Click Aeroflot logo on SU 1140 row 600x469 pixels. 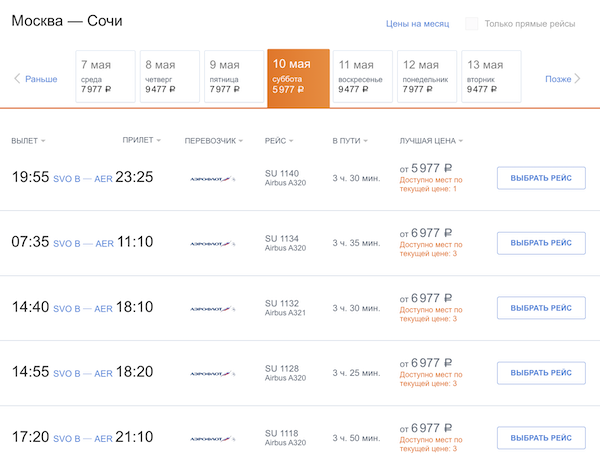[x=212, y=179]
